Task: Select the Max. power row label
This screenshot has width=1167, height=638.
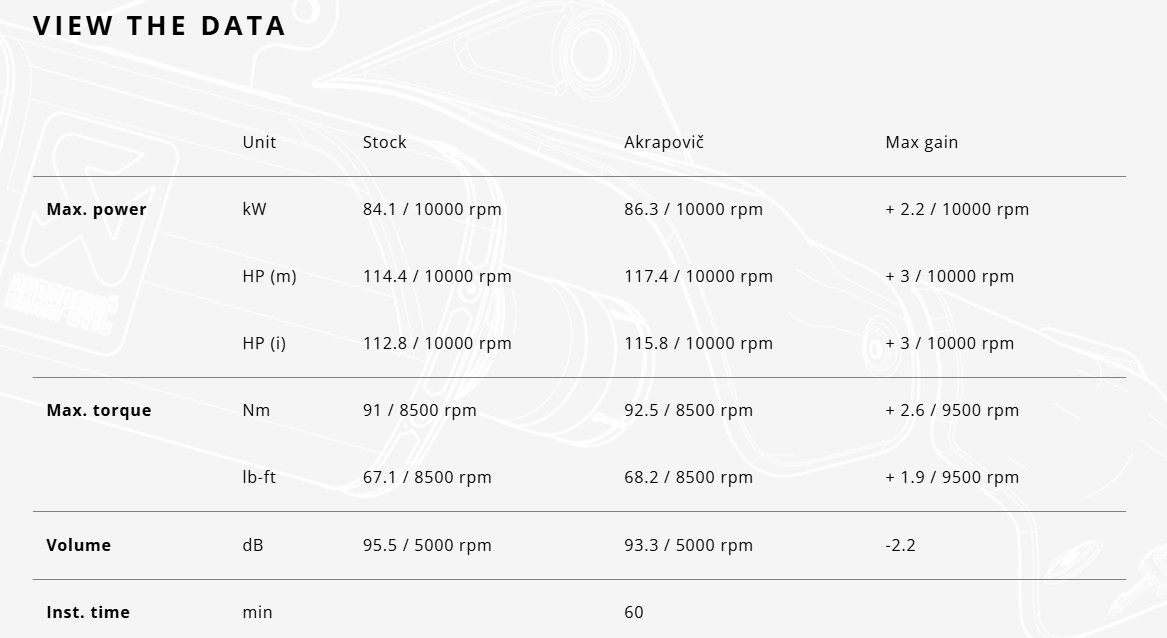Action: point(96,209)
